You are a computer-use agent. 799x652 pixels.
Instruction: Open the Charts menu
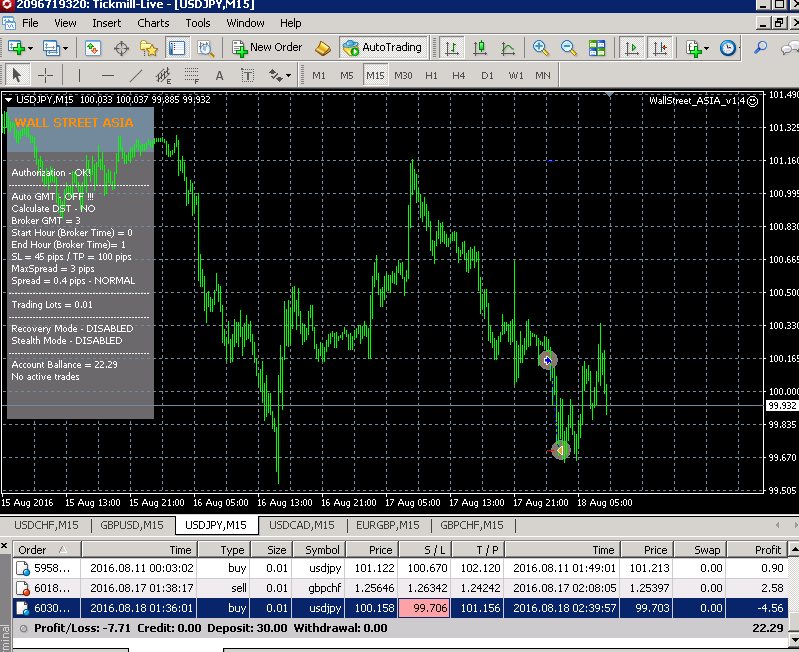tap(153, 23)
